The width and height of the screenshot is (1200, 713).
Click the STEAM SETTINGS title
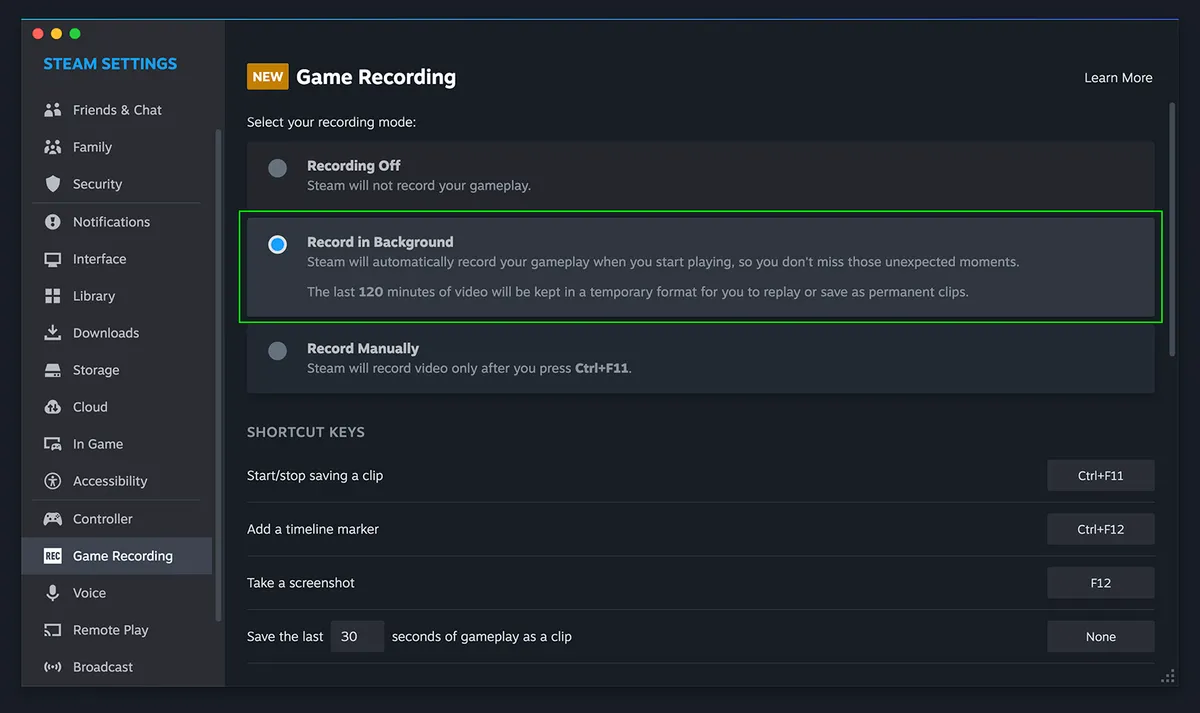click(x=110, y=64)
